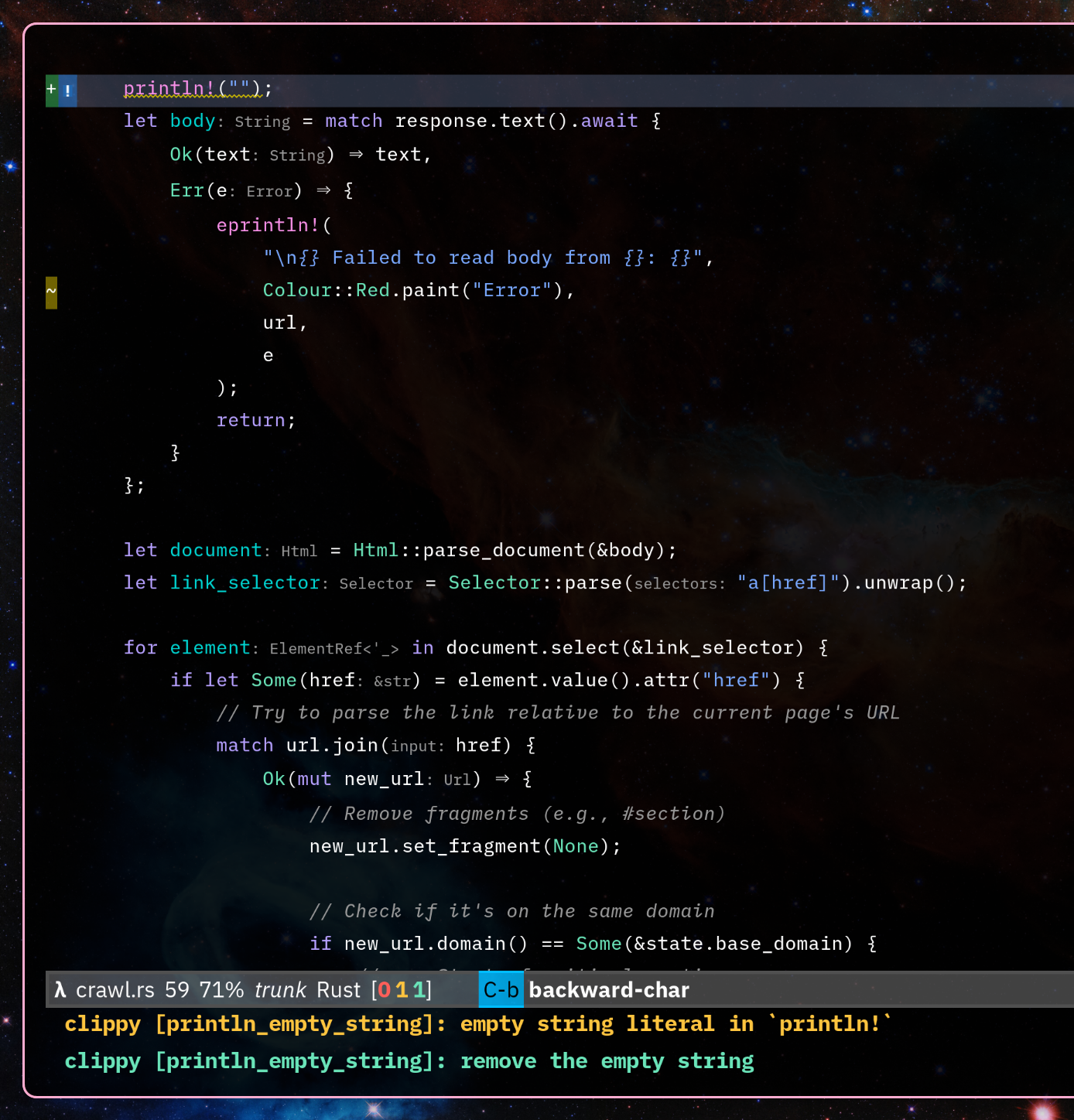1074x1120 pixels.
Task: Click the 'document' variable in let document line
Action: pyautogui.click(x=216, y=550)
